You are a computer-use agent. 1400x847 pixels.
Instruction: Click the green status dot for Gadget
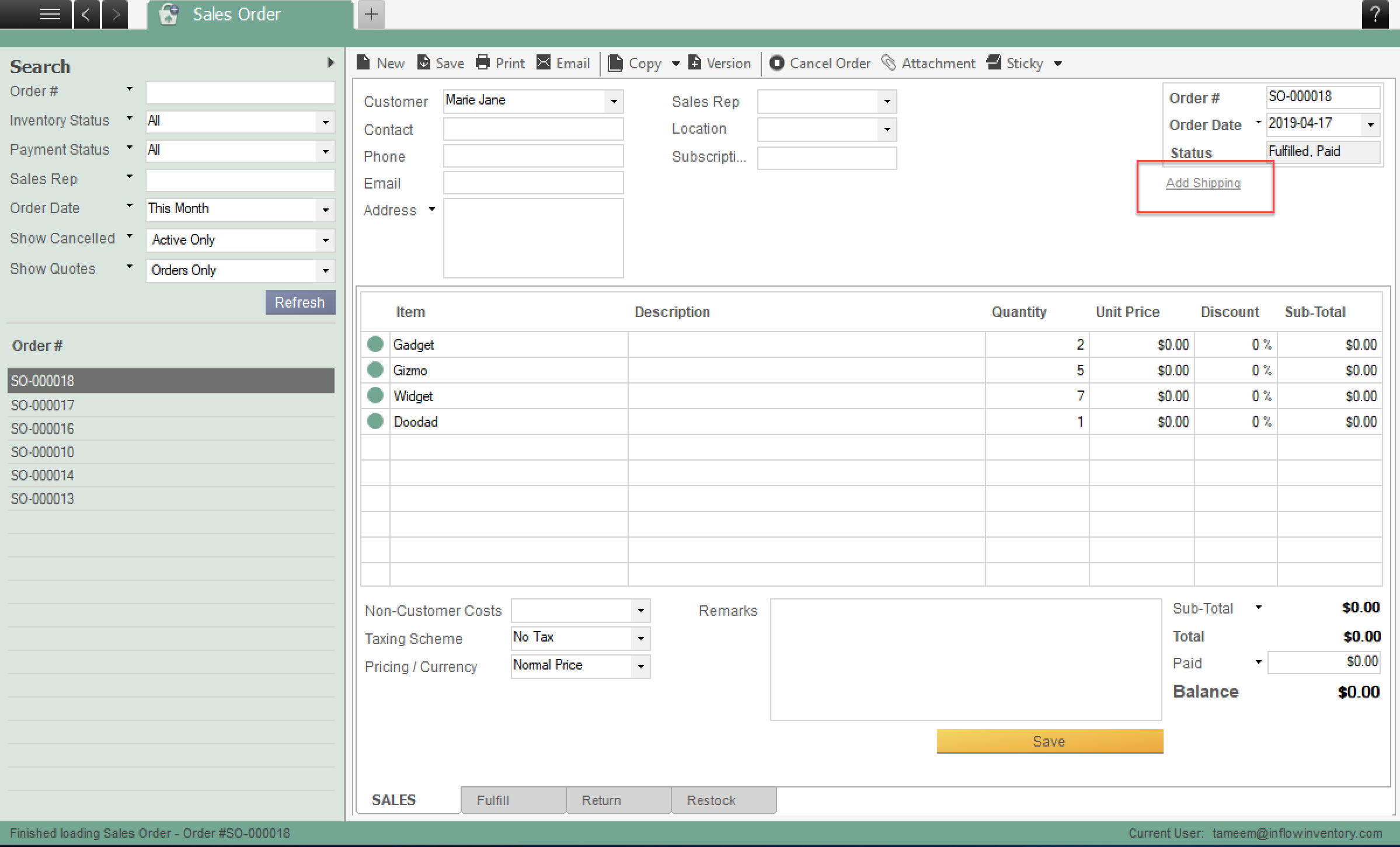(x=375, y=344)
